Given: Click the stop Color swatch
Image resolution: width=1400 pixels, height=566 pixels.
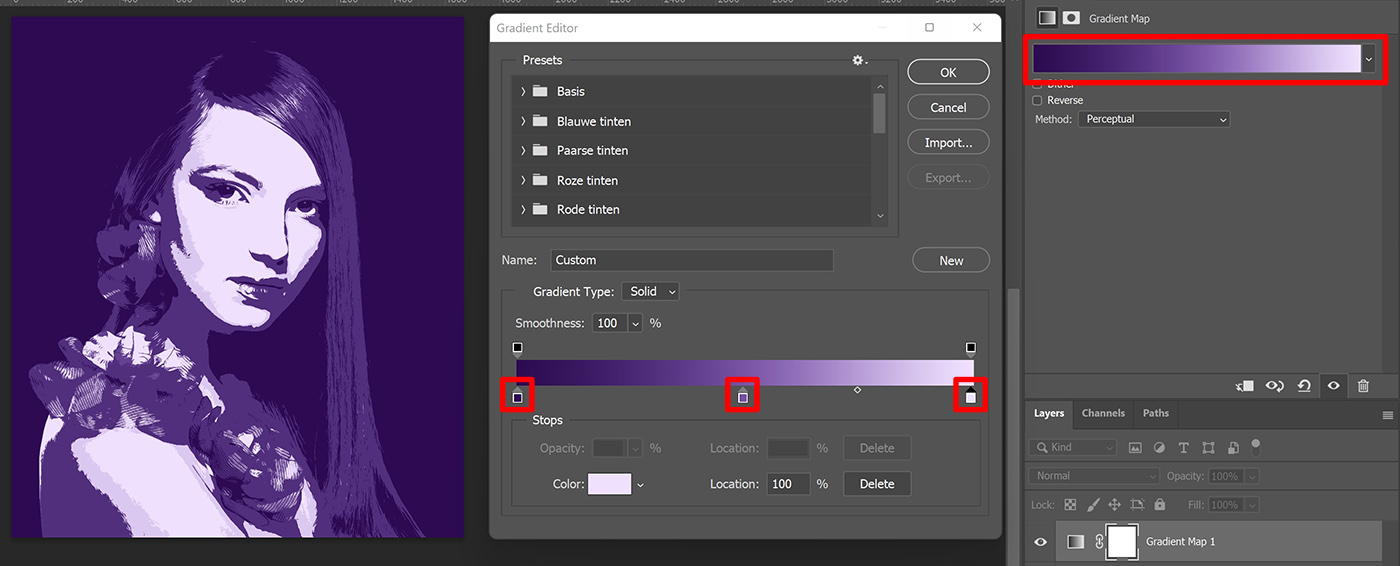Looking at the screenshot, I should coord(610,484).
